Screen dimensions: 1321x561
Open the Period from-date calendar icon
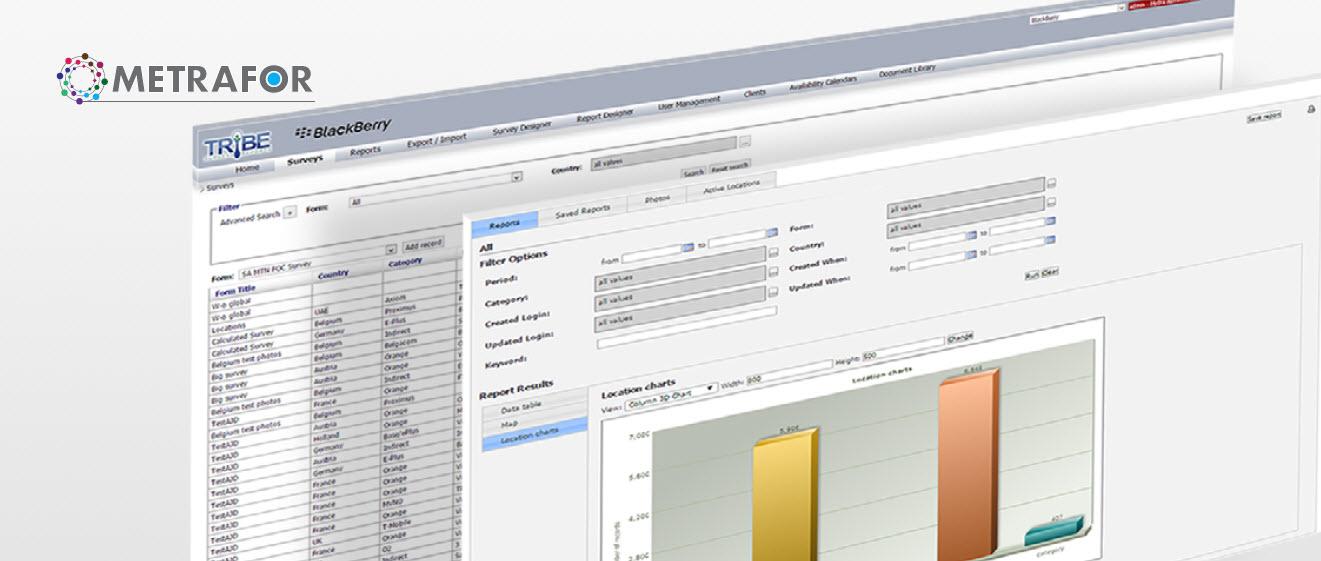point(687,247)
